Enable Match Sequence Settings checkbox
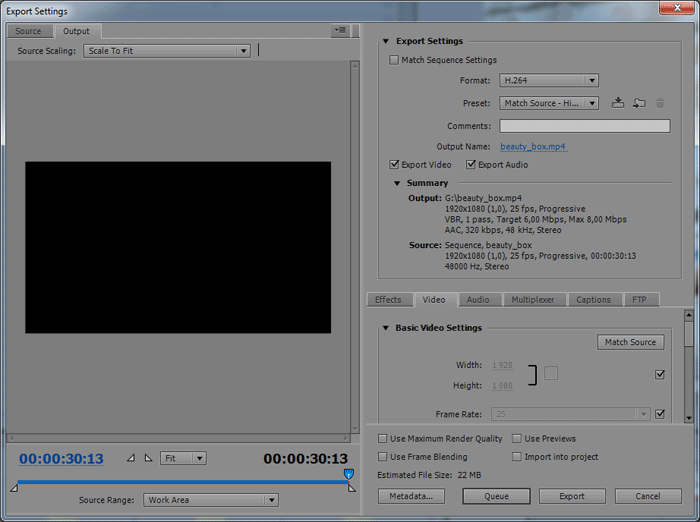The image size is (700, 522). 394,60
